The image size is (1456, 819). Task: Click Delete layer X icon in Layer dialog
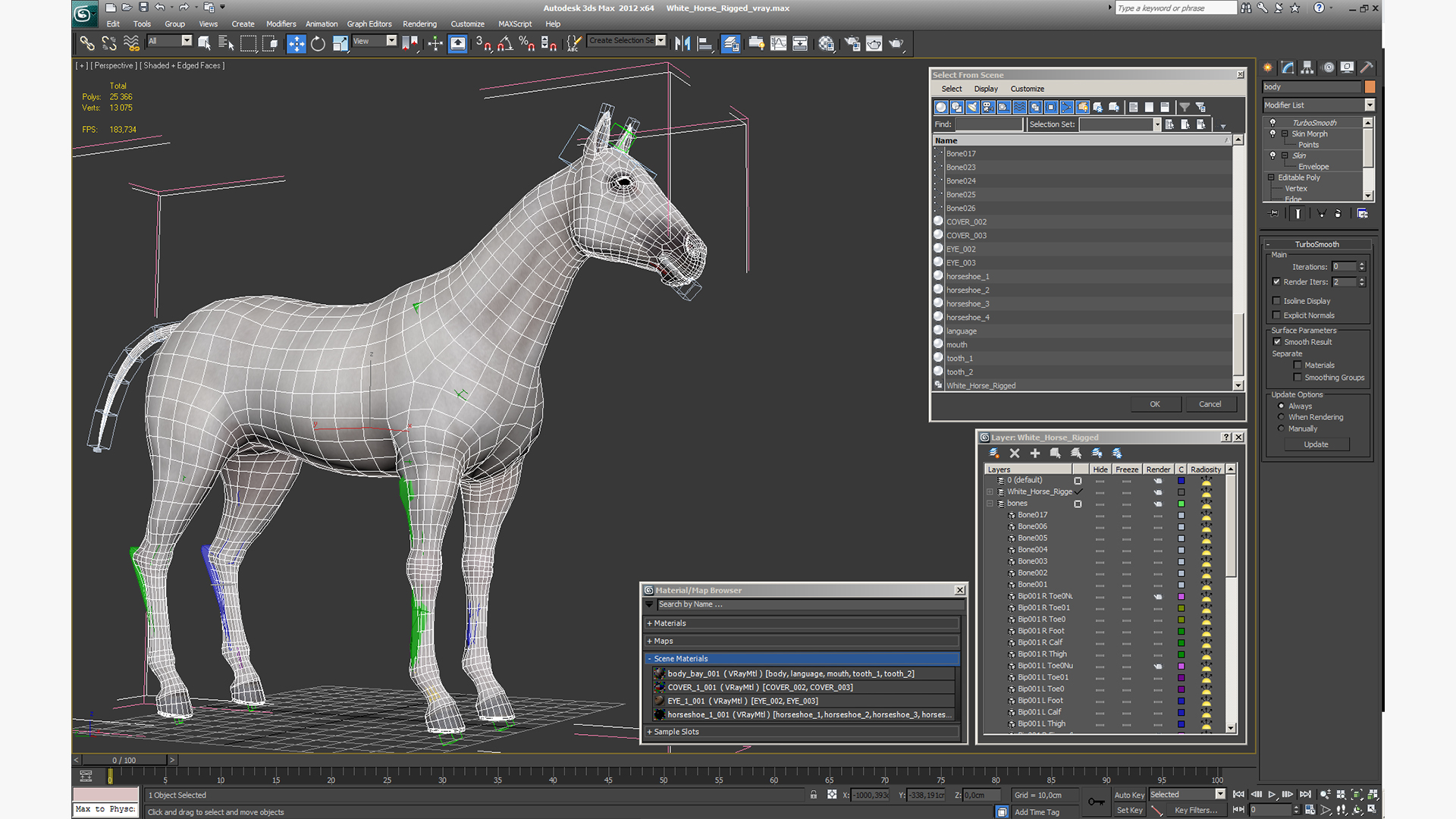1015,453
